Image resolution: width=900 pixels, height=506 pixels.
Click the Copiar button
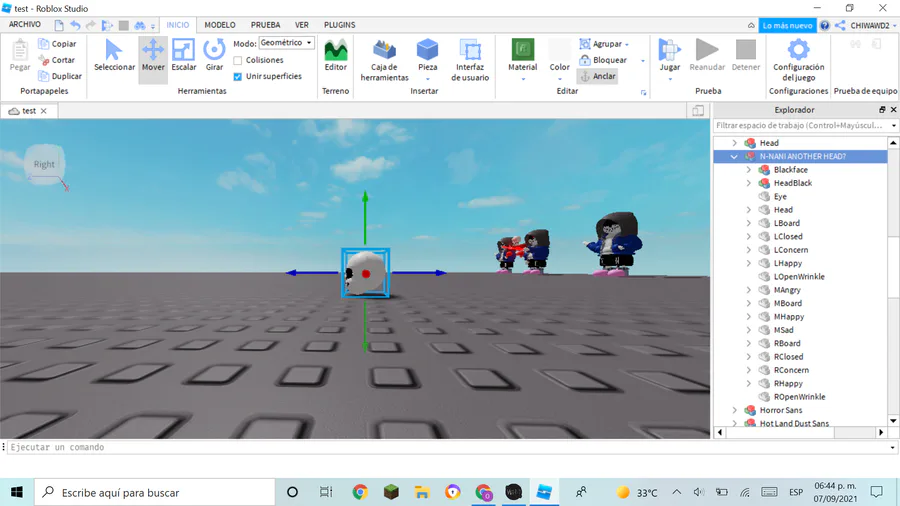tap(57, 44)
